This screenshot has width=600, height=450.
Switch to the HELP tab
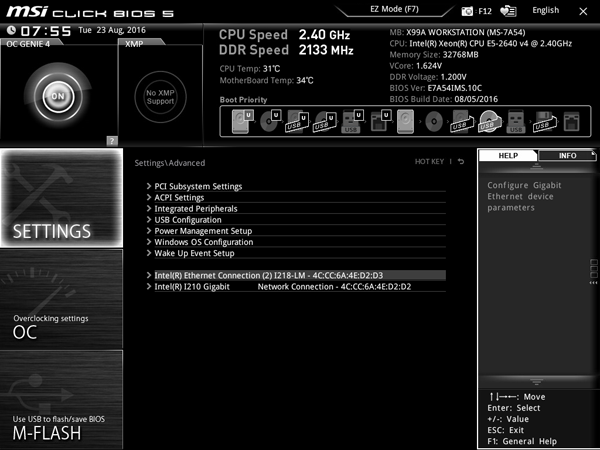point(508,155)
